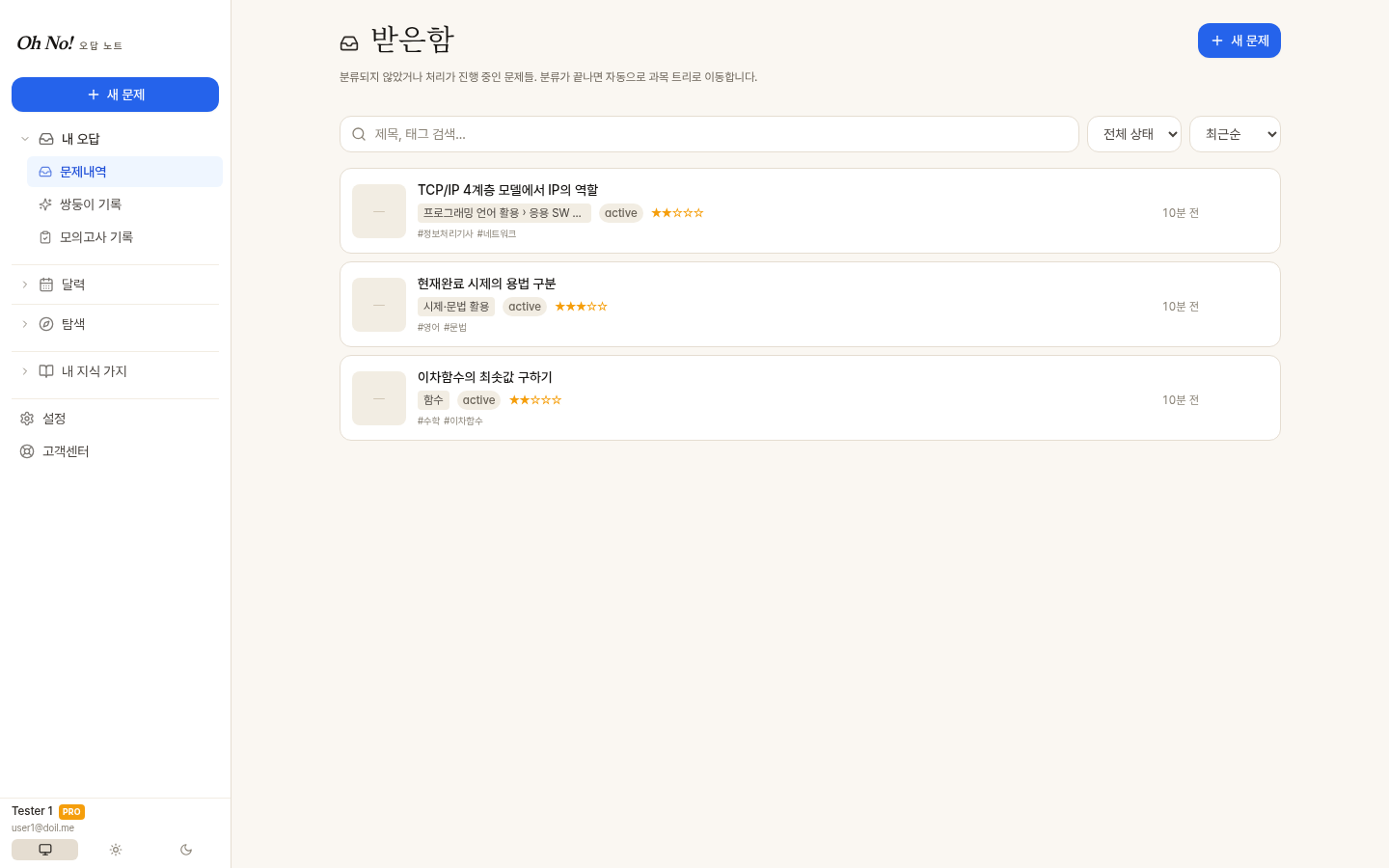Click the 달력 calendar icon
The height and width of the screenshot is (868, 1389).
tap(46, 285)
